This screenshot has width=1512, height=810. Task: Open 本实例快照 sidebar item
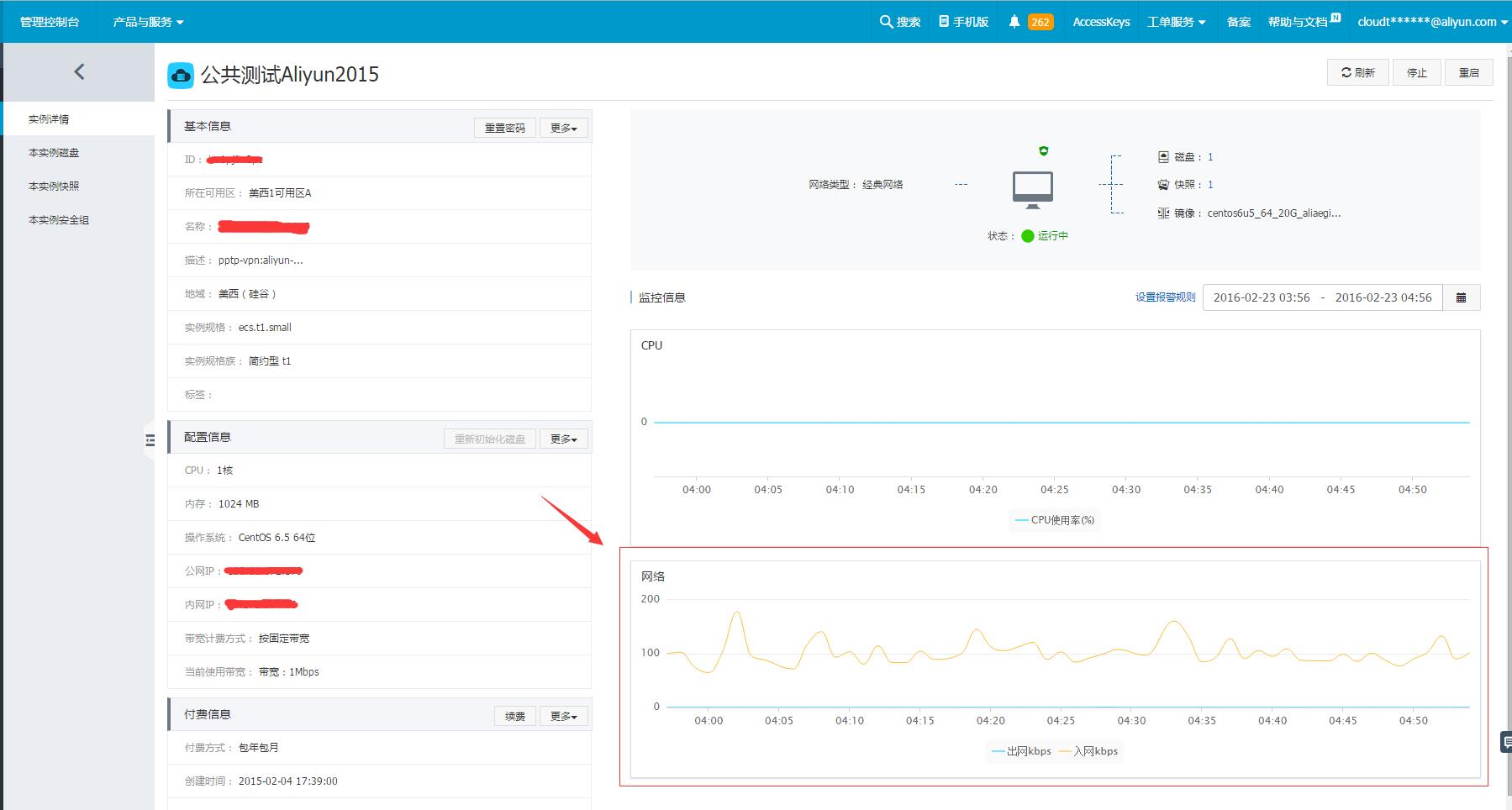click(54, 187)
